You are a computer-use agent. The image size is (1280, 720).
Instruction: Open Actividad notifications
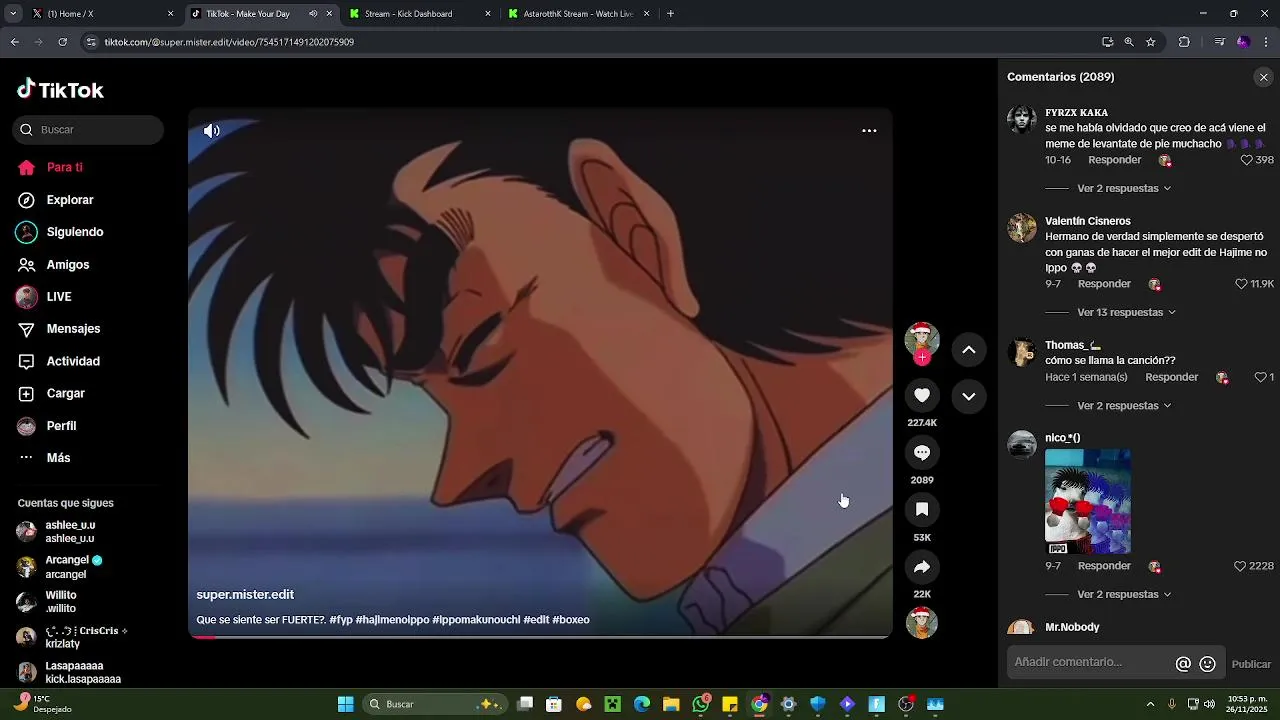coord(73,361)
